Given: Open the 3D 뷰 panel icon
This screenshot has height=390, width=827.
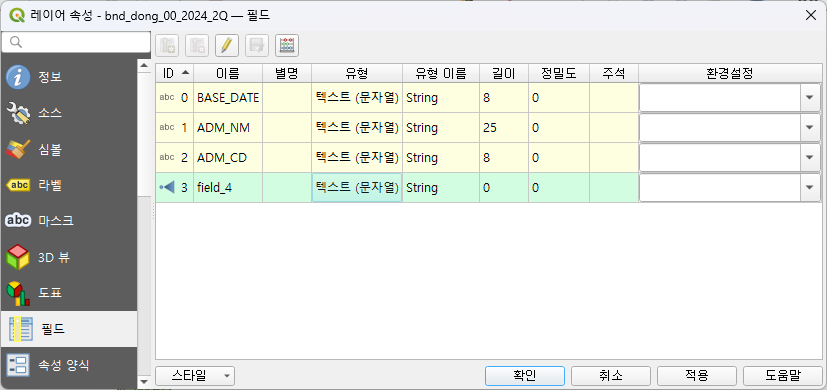Looking at the screenshot, I should point(18,257).
